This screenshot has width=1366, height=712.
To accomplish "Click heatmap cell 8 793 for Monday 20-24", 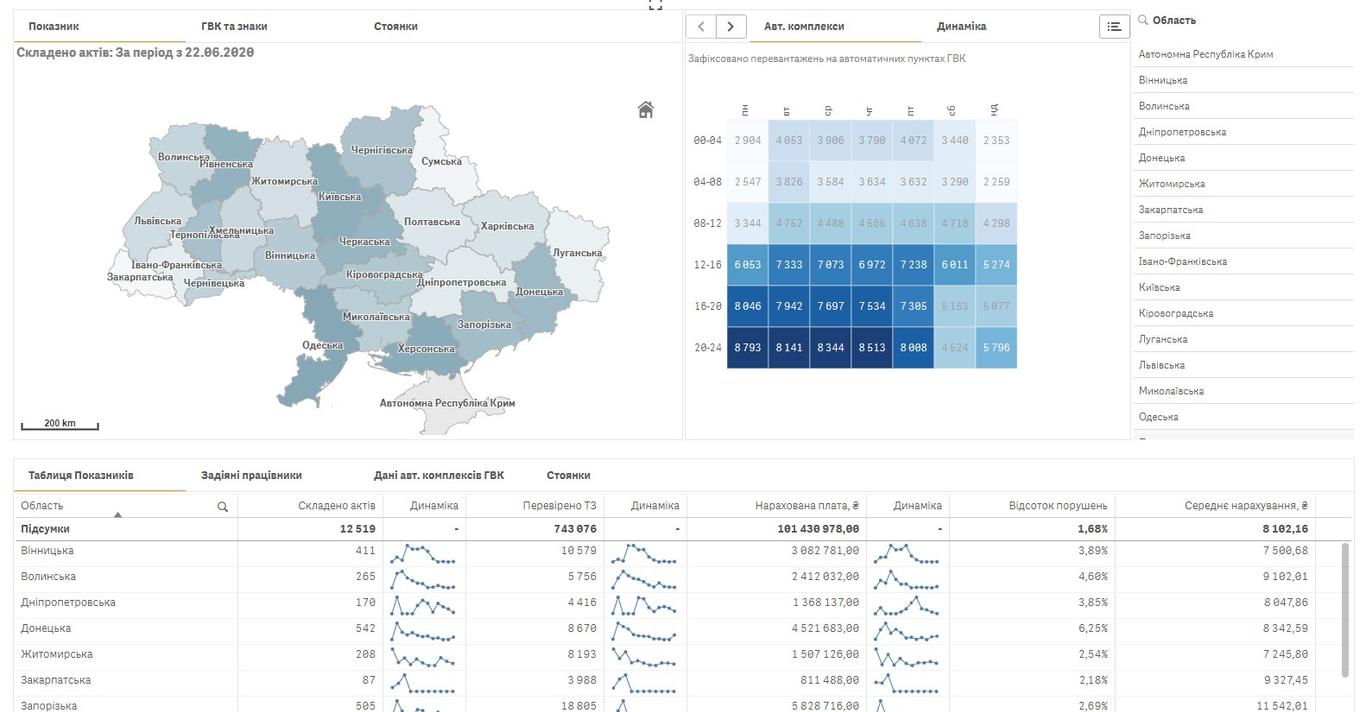I will point(747,348).
